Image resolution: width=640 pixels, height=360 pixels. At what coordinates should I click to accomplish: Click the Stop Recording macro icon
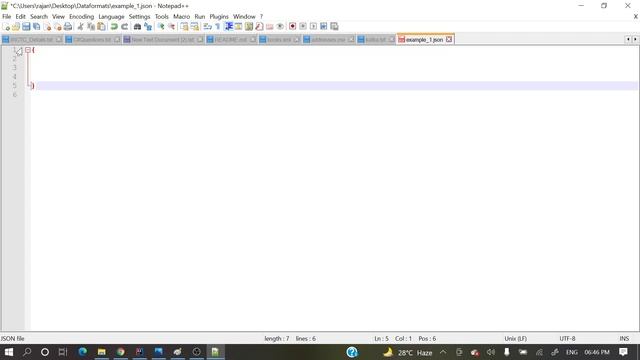pos(303,27)
